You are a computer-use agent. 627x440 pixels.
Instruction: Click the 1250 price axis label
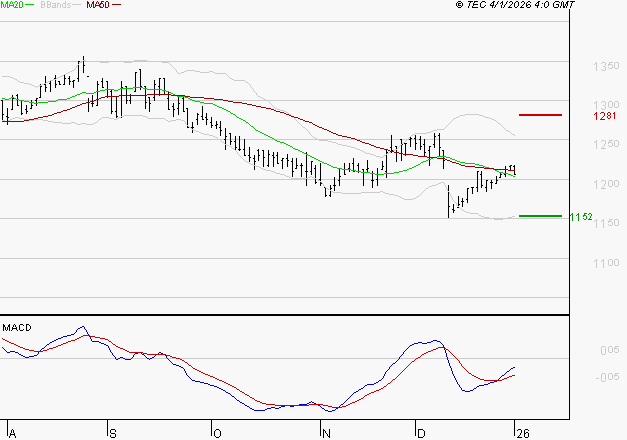[x=606, y=144]
